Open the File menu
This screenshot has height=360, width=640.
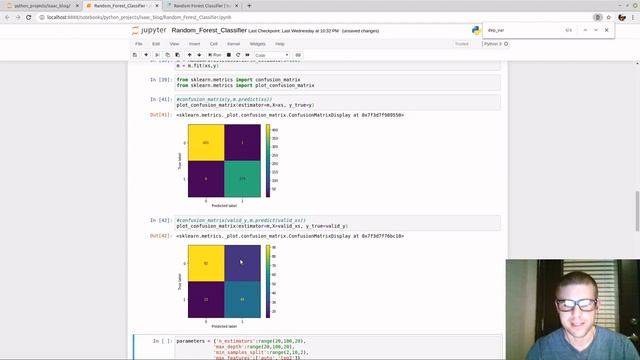pos(139,44)
